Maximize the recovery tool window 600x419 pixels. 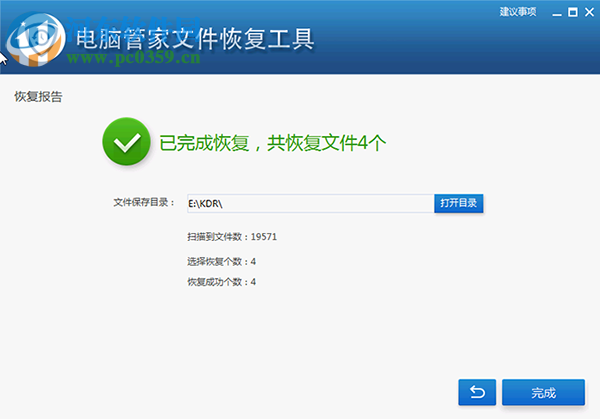coord(573,12)
